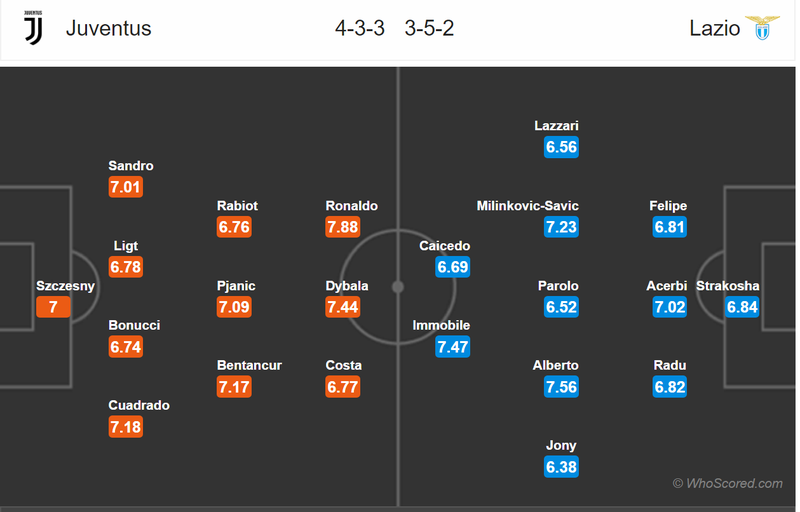Select Ronaldo's 7.88 rating badge

pyautogui.click(x=343, y=227)
